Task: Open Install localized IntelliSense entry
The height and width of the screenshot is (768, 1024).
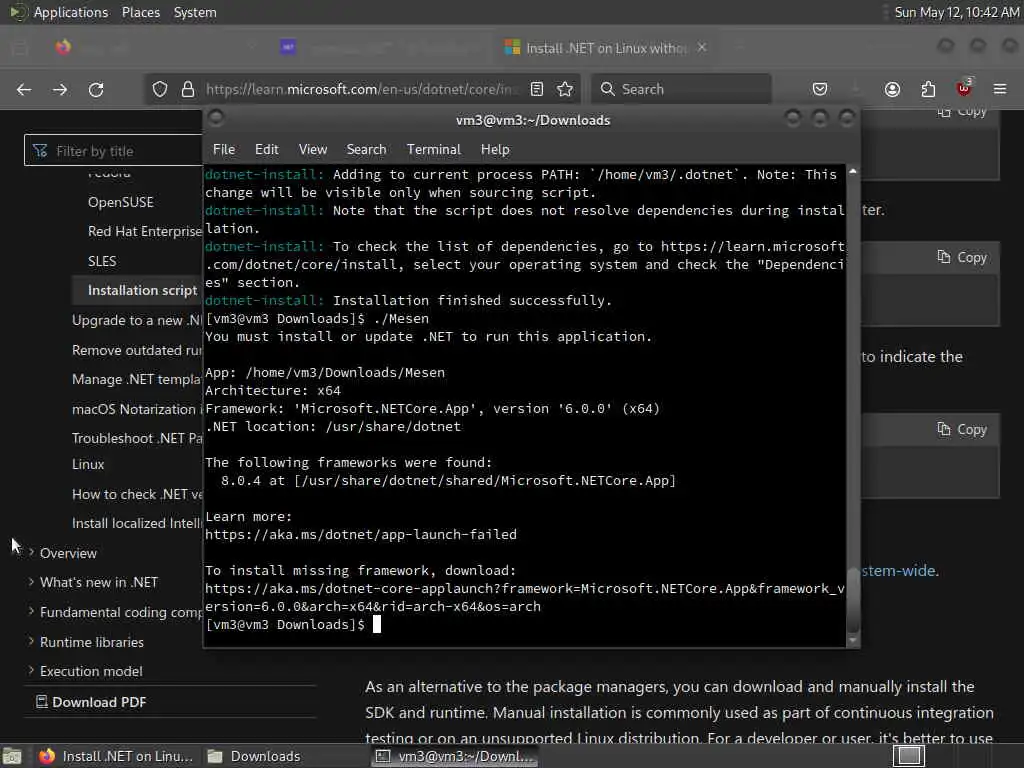Action: tap(137, 523)
